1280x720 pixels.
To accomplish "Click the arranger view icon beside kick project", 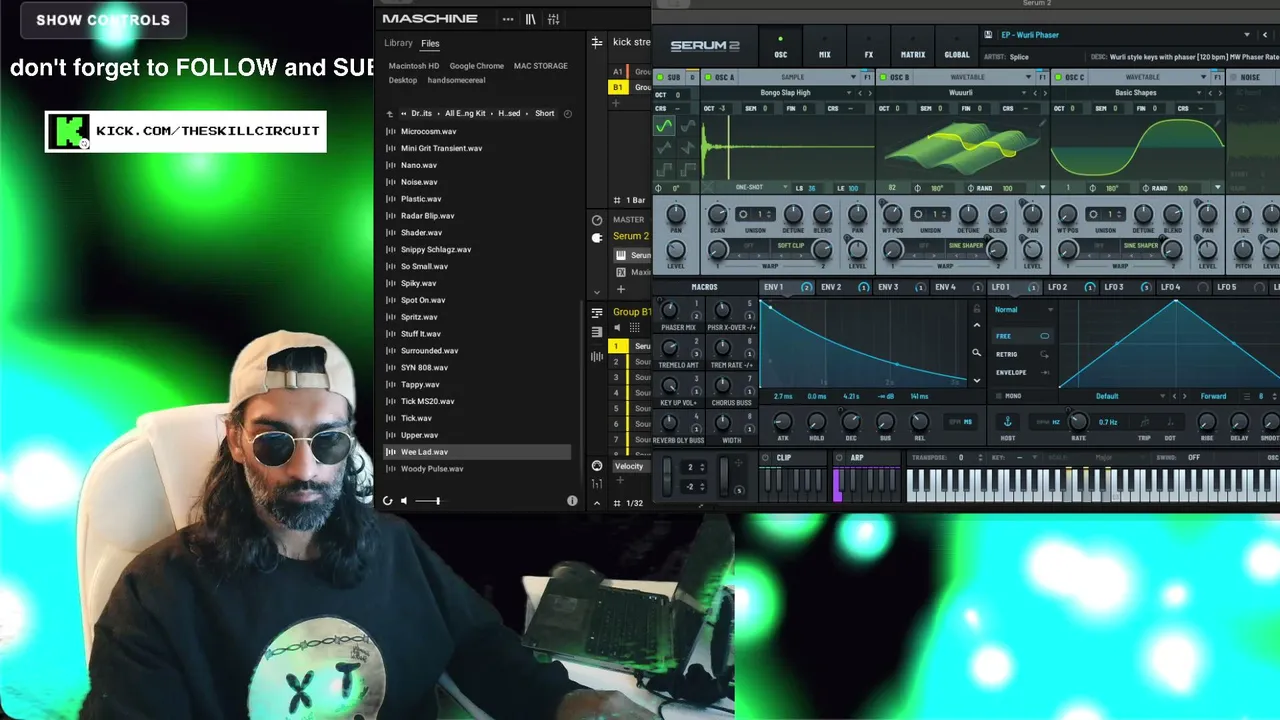I will pyautogui.click(x=597, y=42).
